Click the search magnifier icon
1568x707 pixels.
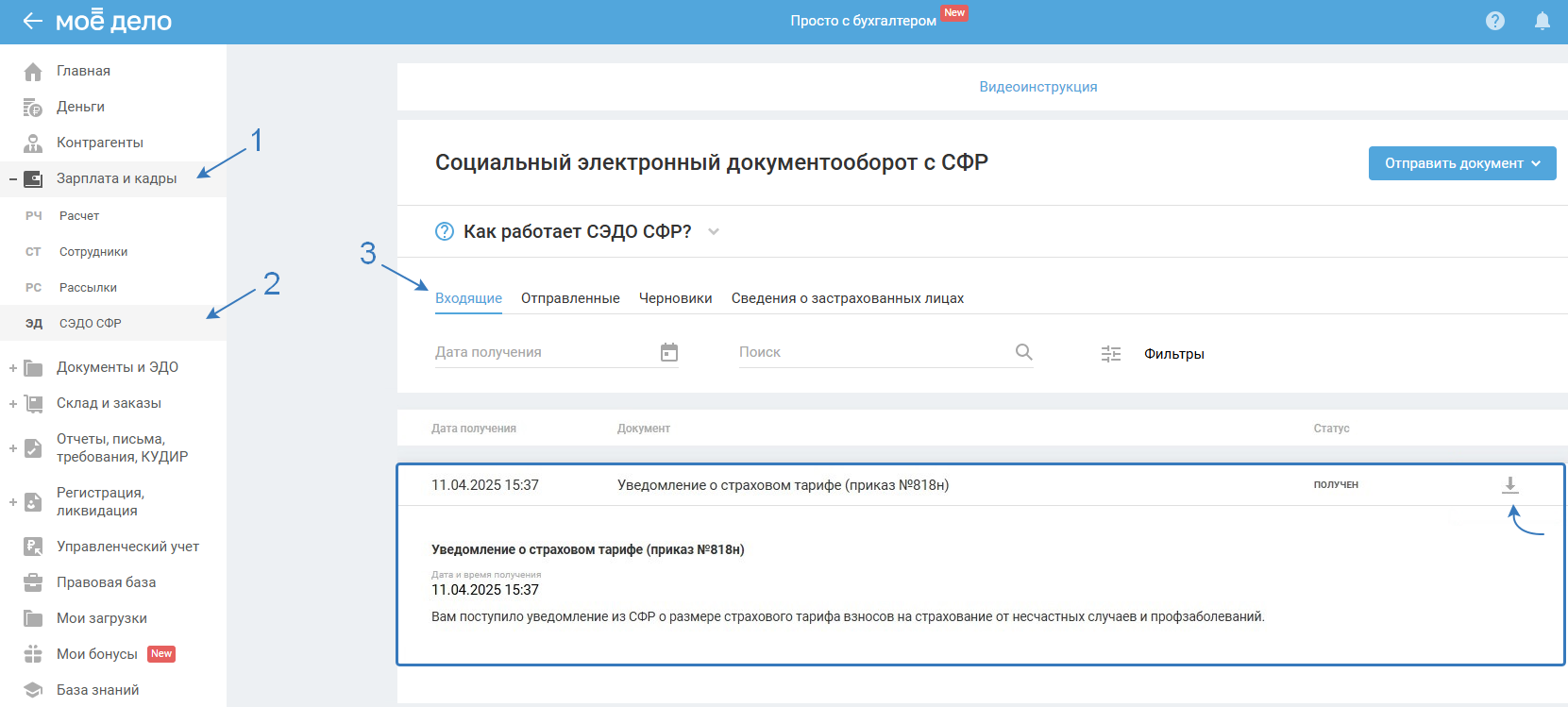point(1023,352)
